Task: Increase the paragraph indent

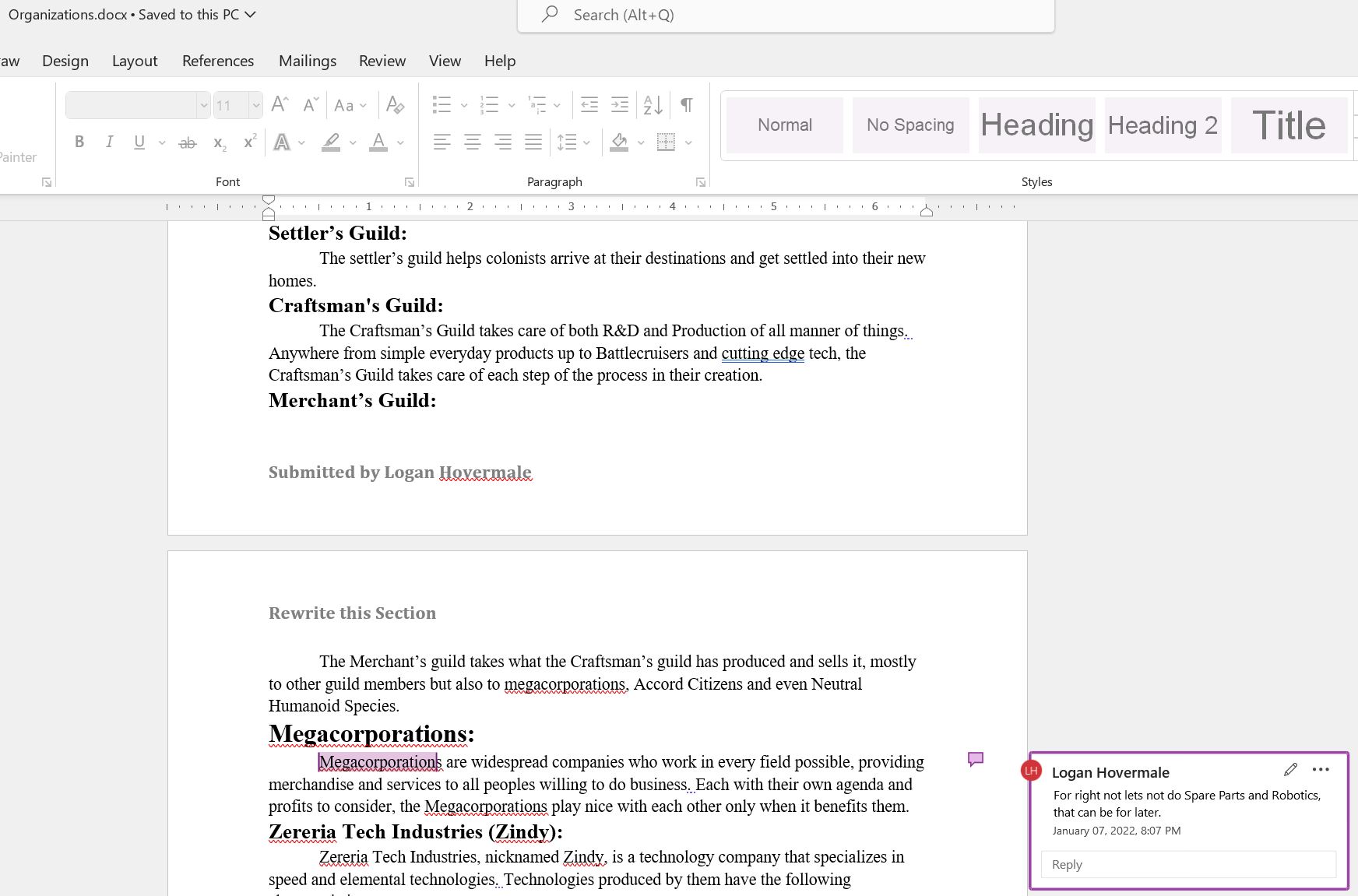Action: coord(620,105)
